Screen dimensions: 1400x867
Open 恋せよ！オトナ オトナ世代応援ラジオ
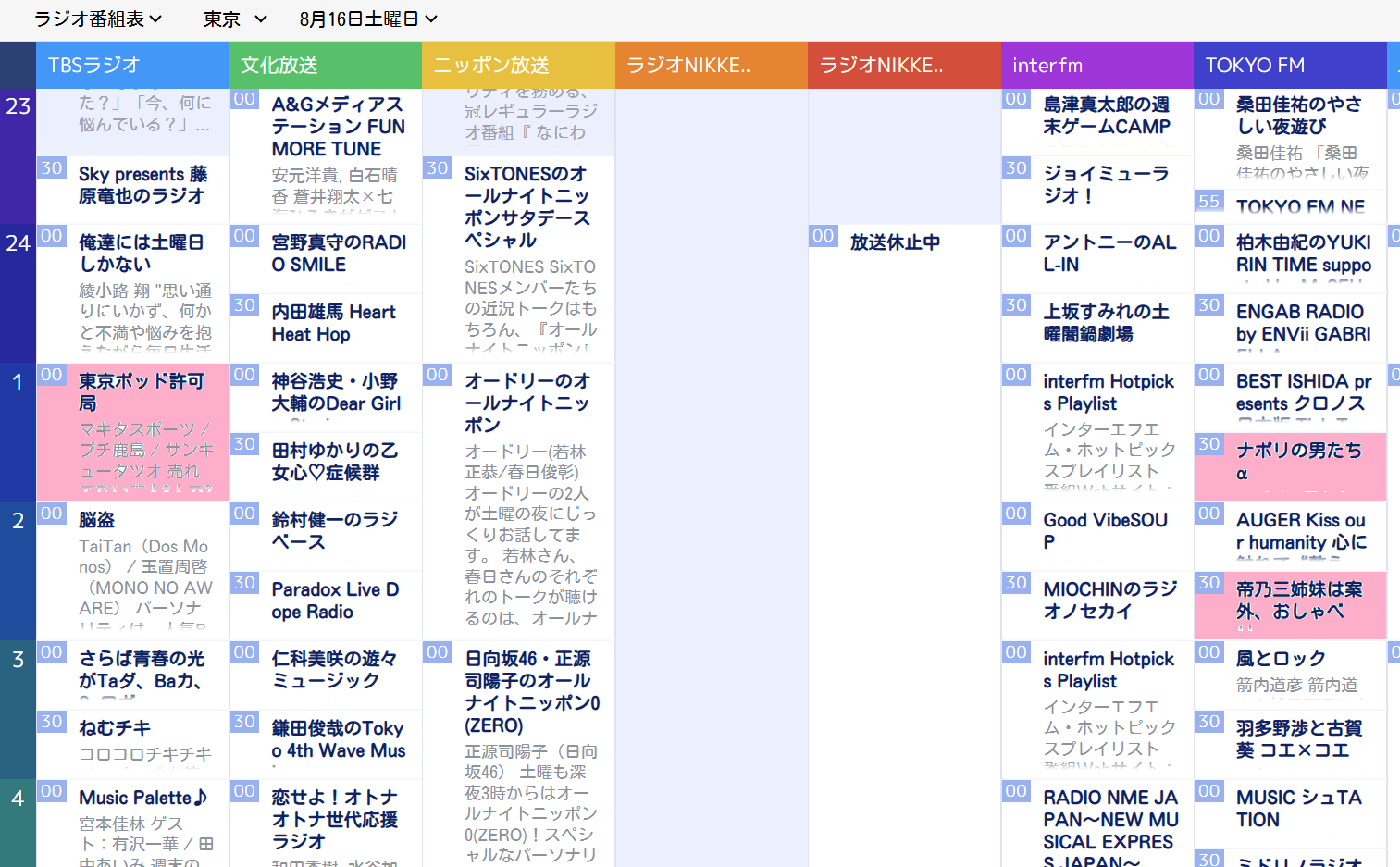(326, 824)
